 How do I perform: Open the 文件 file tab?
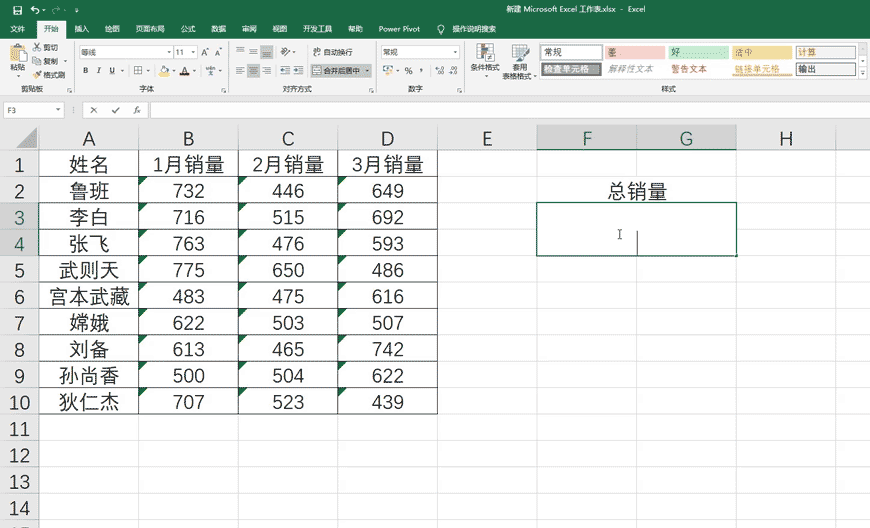pyautogui.click(x=17, y=29)
